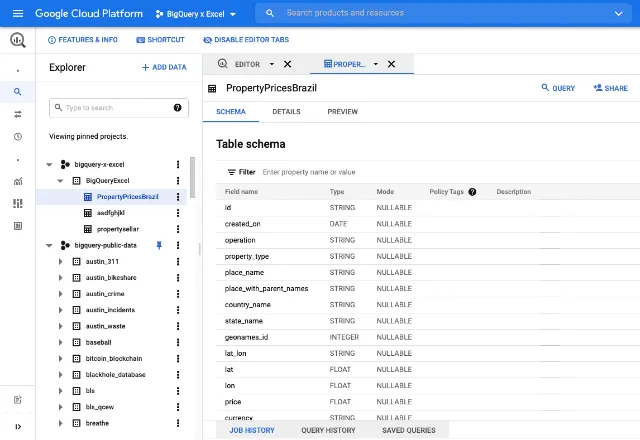The width and height of the screenshot is (640, 440).
Task: Close the Editor tab
Action: tap(287, 64)
